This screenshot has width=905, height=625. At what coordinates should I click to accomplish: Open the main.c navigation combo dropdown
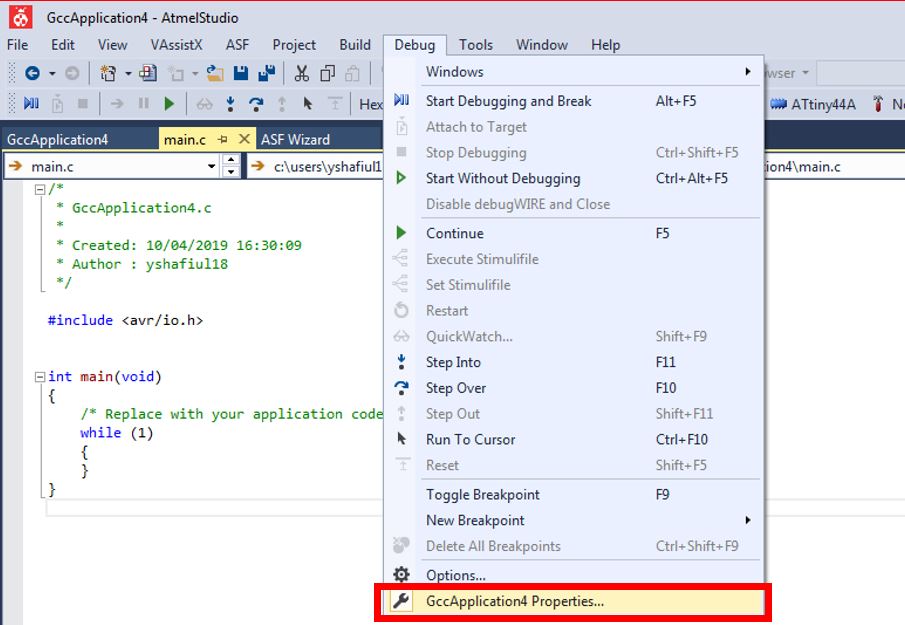[212, 166]
